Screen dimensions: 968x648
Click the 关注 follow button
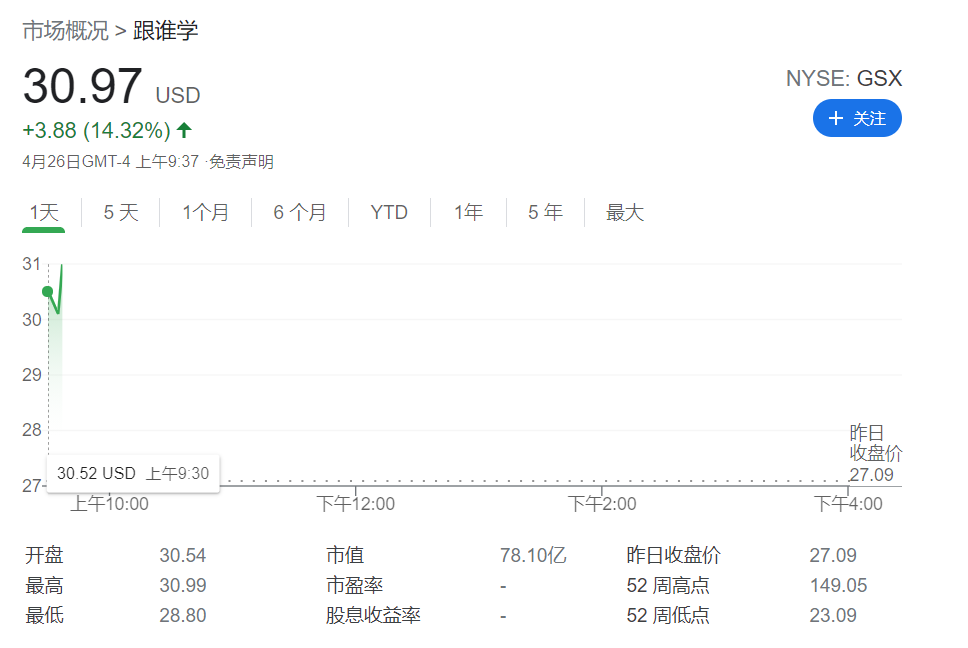857,118
